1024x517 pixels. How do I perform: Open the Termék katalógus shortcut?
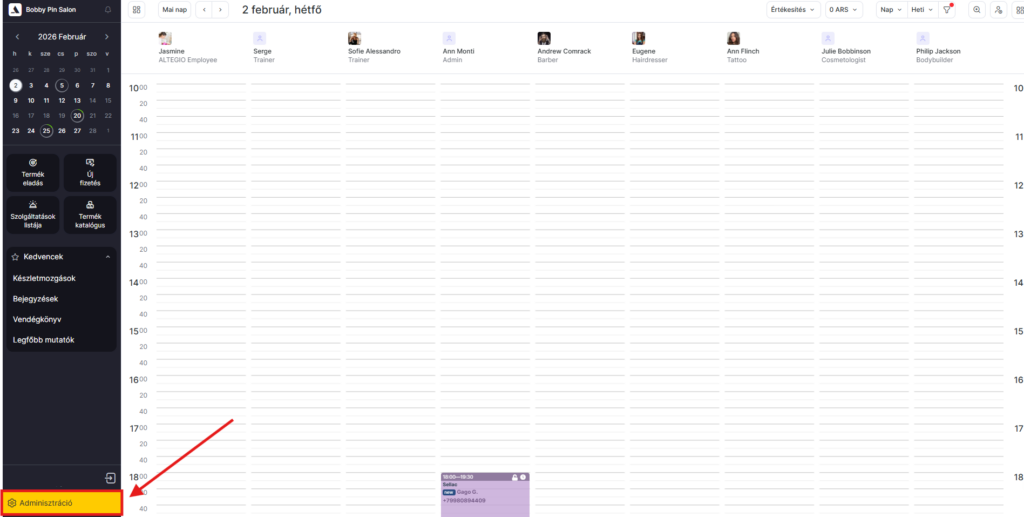click(90, 214)
